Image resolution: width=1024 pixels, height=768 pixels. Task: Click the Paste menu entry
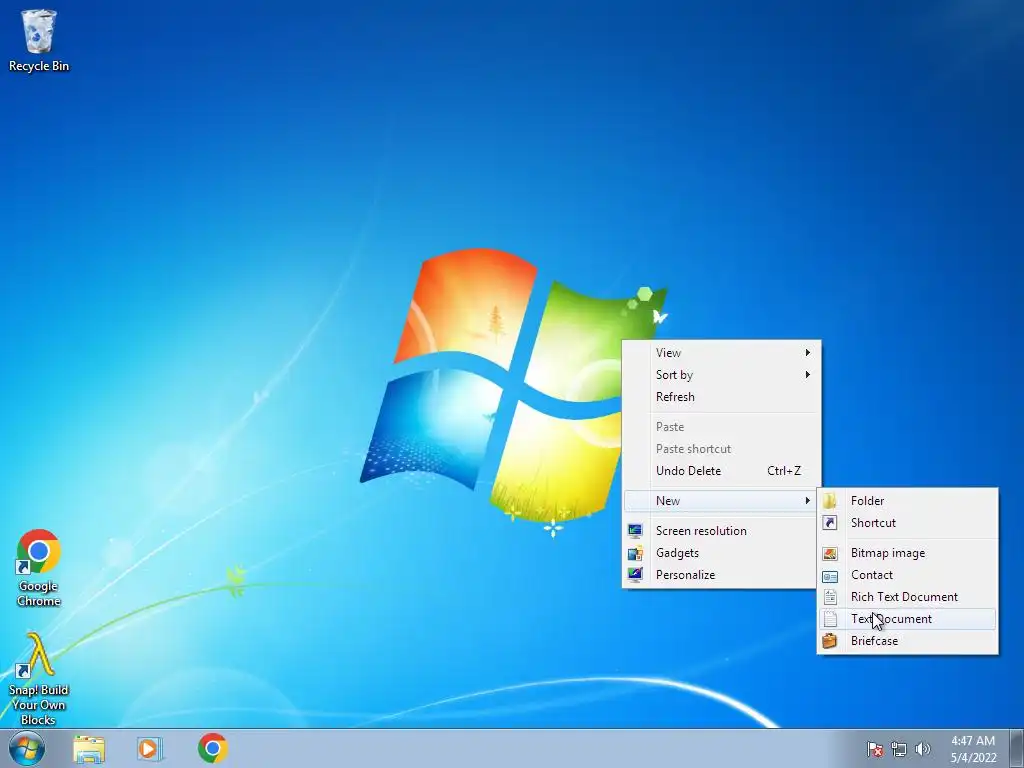pos(722,427)
